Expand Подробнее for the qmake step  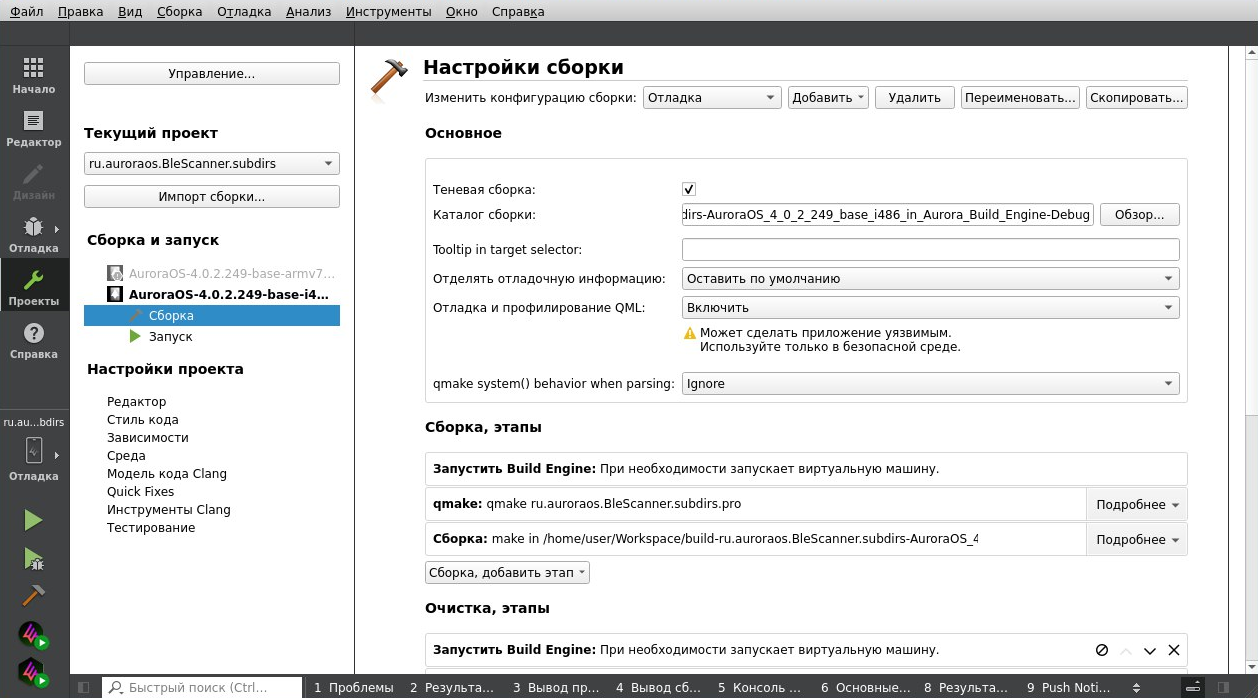click(x=1137, y=505)
